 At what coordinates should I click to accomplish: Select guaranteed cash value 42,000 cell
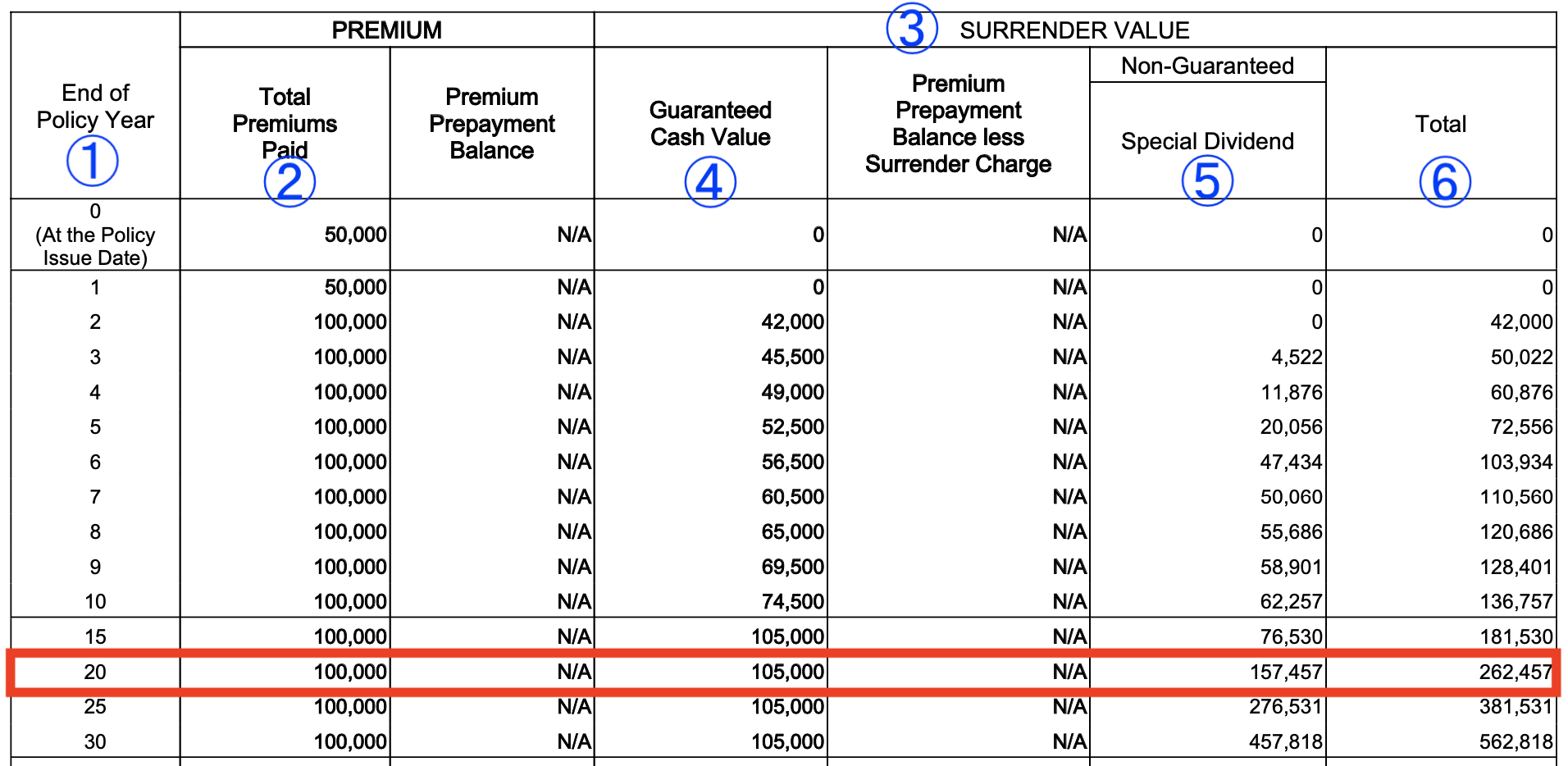click(x=792, y=321)
